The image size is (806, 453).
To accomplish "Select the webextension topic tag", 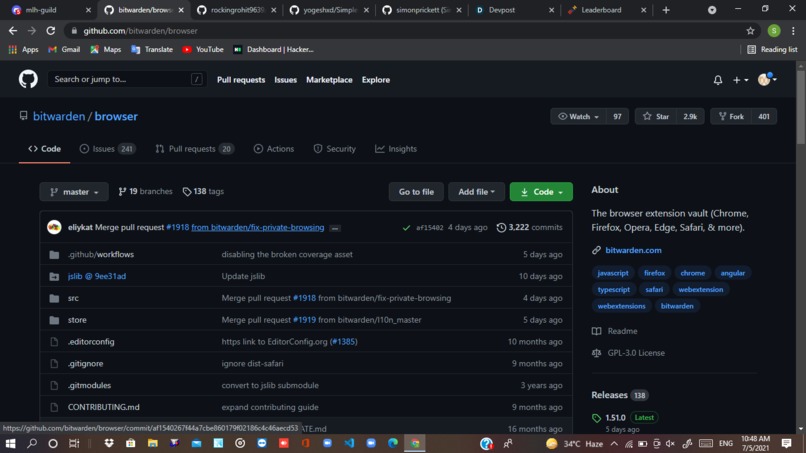I will tap(701, 289).
